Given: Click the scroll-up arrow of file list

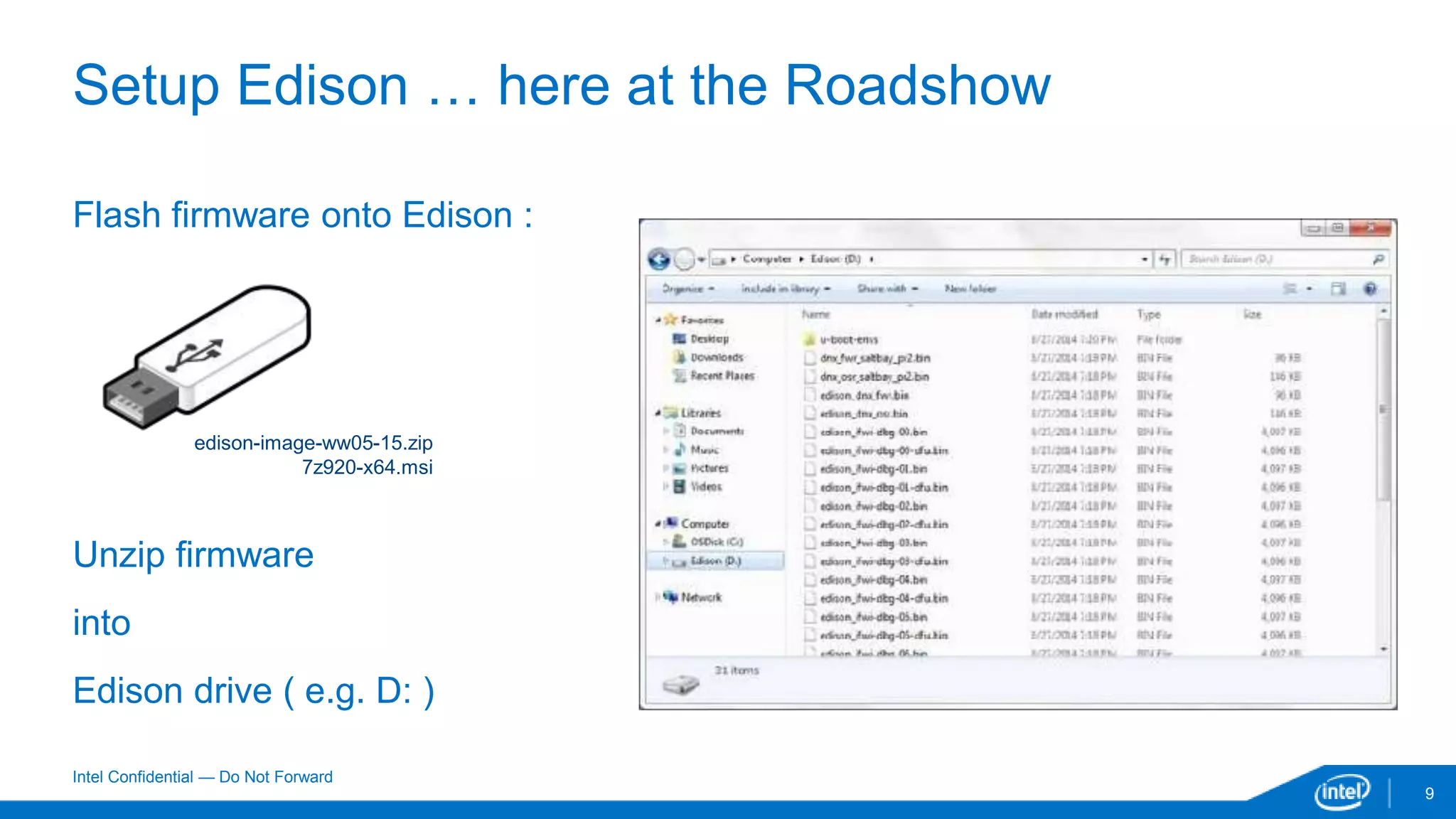Looking at the screenshot, I should [1383, 312].
